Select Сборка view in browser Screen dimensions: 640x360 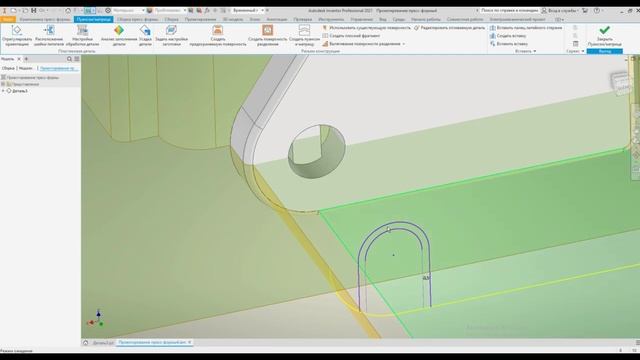click(x=8, y=68)
